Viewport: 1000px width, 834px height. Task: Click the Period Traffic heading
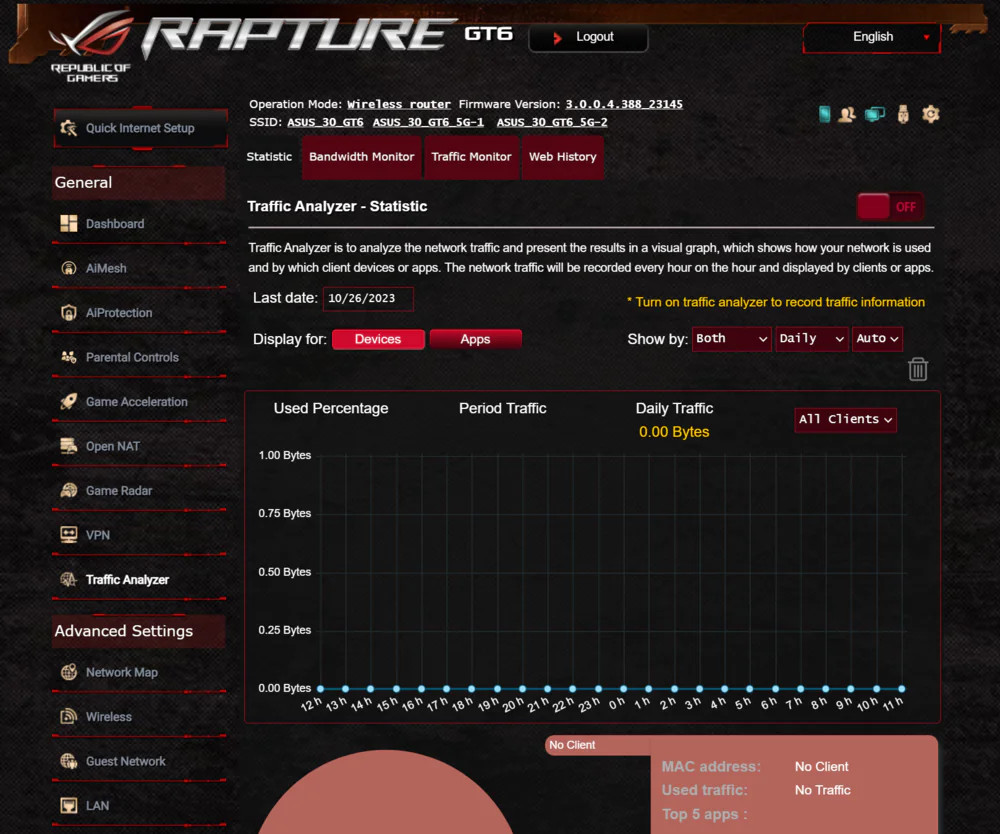(x=503, y=408)
